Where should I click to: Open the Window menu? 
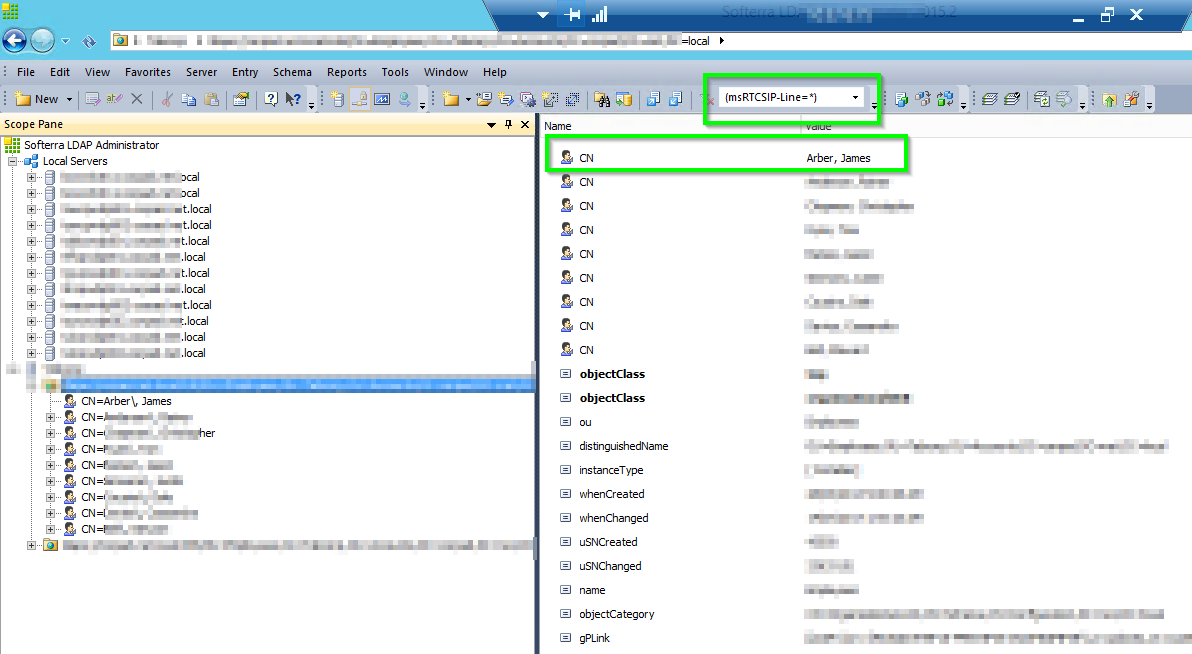(x=445, y=72)
